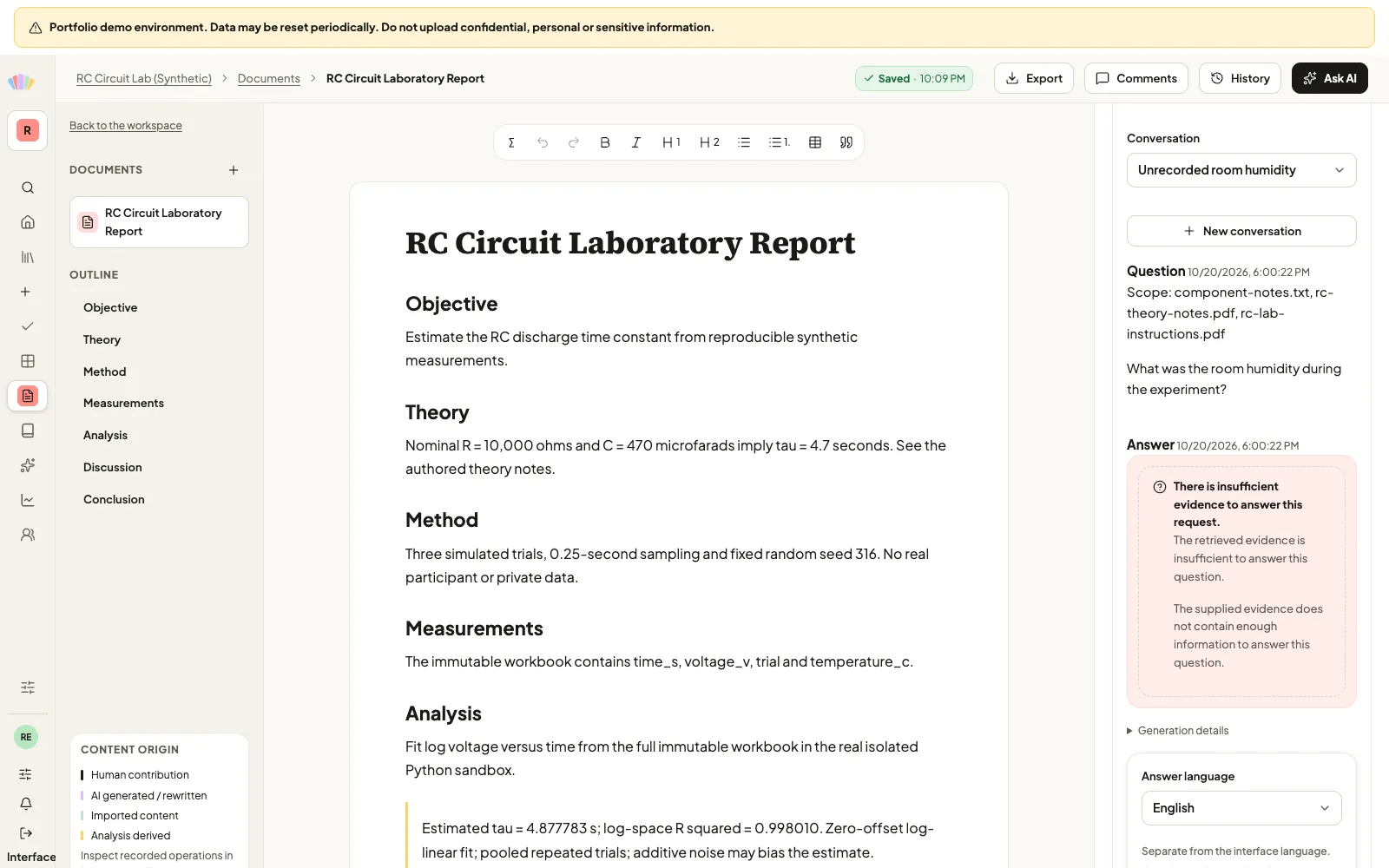Open the Answer language dropdown

pos(1241,808)
